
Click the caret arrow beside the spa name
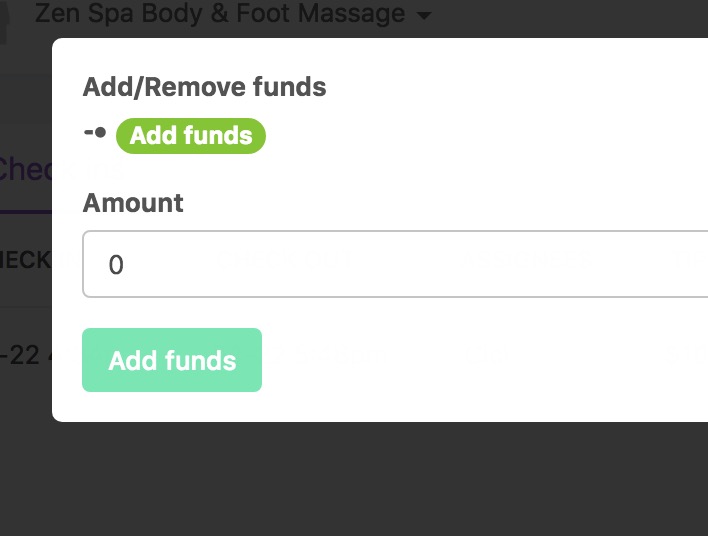click(x=424, y=16)
